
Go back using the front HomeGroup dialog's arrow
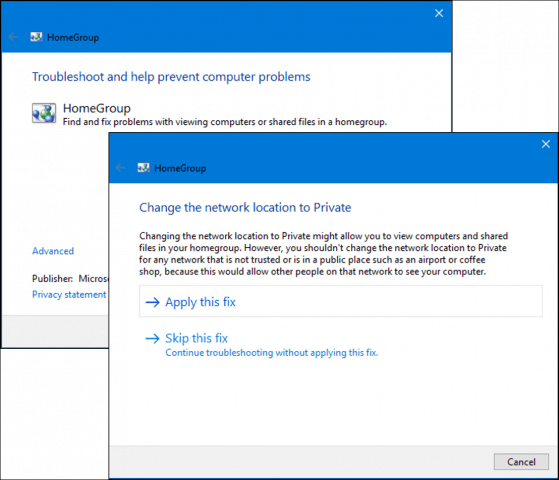coord(120,168)
